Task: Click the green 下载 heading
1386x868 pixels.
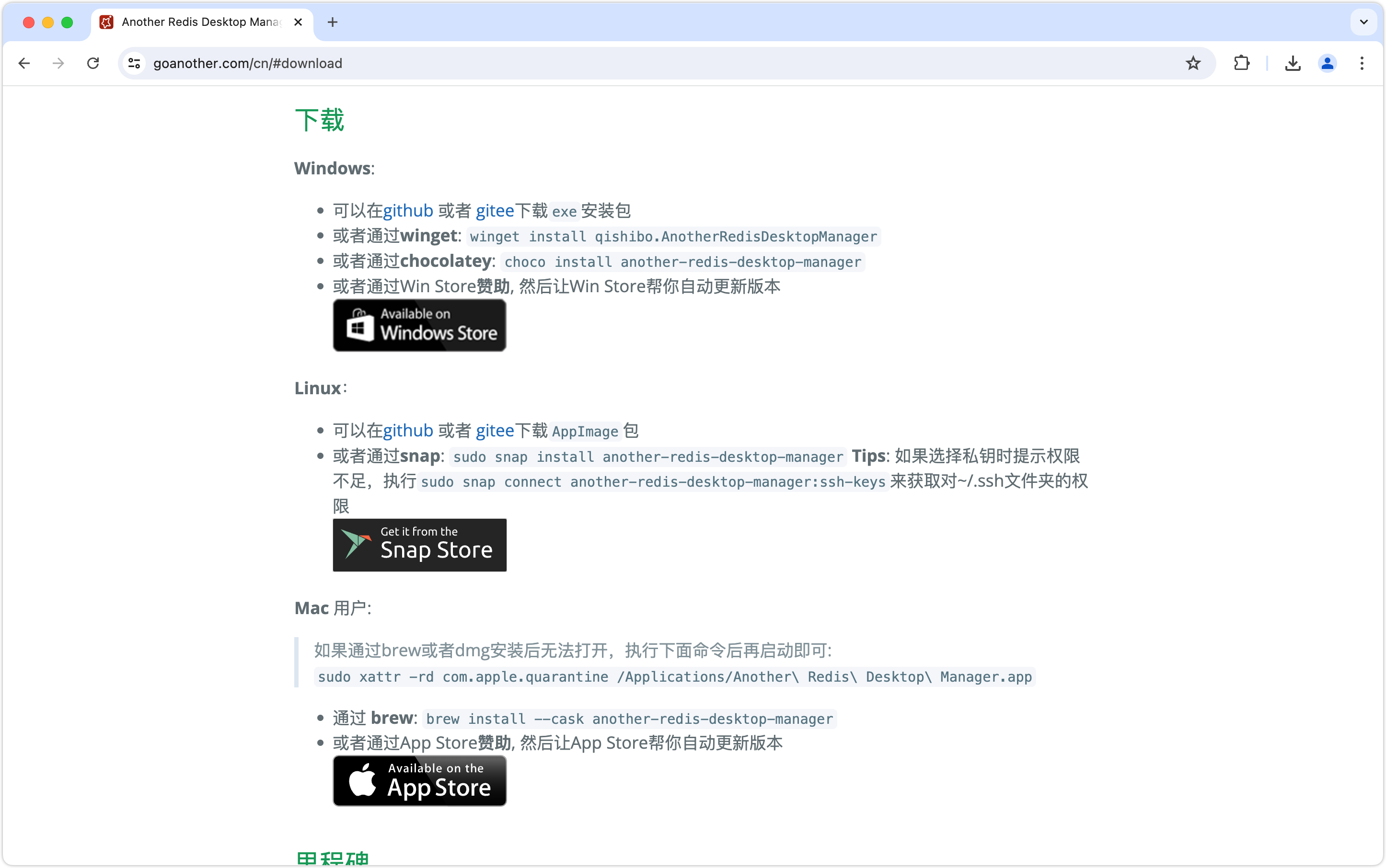Action: [319, 121]
